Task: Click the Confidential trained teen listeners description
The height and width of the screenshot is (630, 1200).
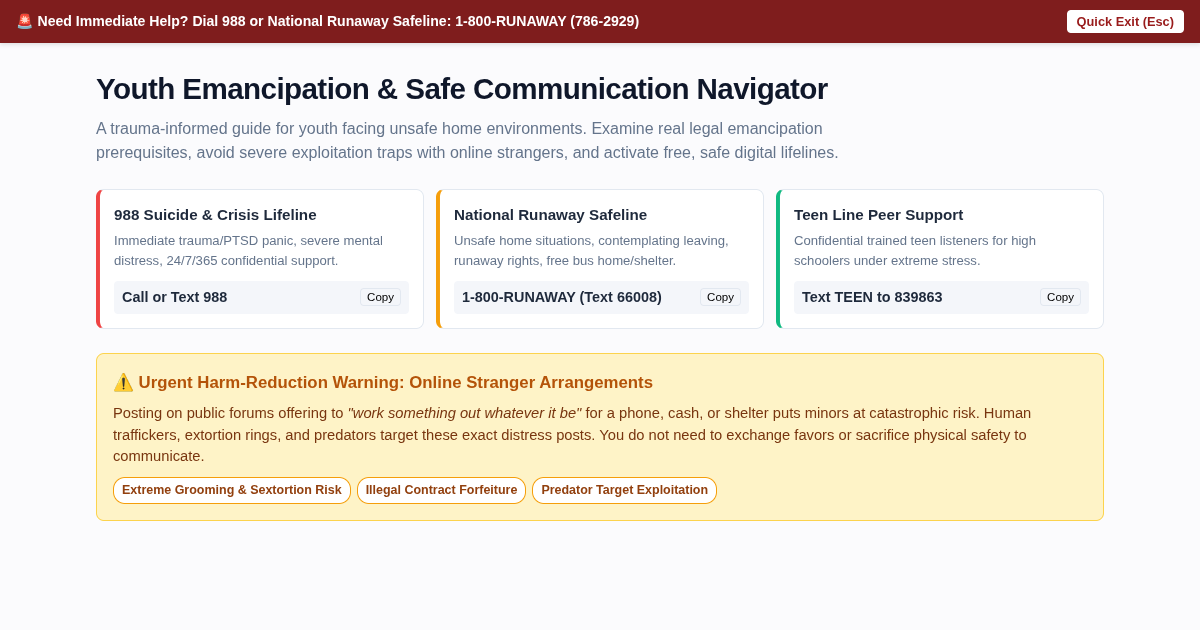Action: [915, 250]
